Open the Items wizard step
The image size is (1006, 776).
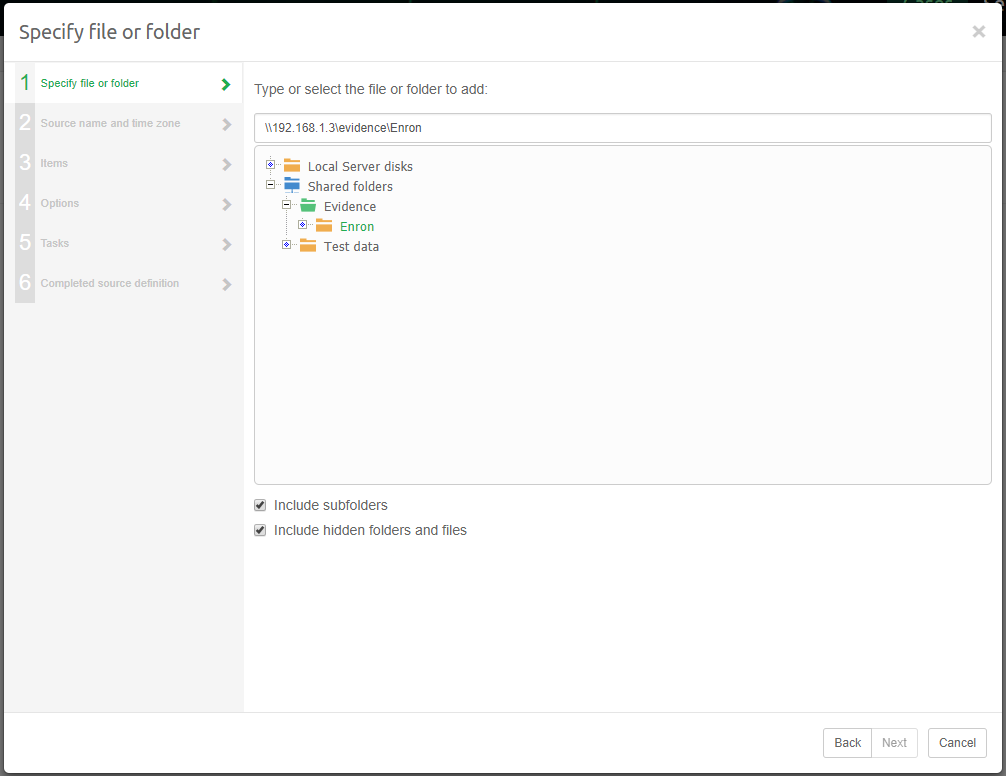[x=54, y=164]
